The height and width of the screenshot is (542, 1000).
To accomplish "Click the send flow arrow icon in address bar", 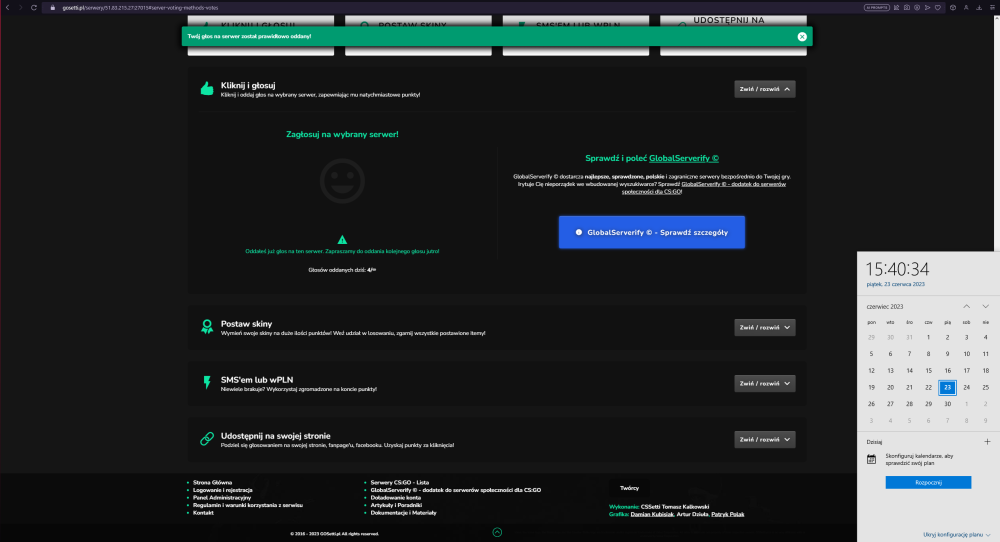I will (x=927, y=8).
